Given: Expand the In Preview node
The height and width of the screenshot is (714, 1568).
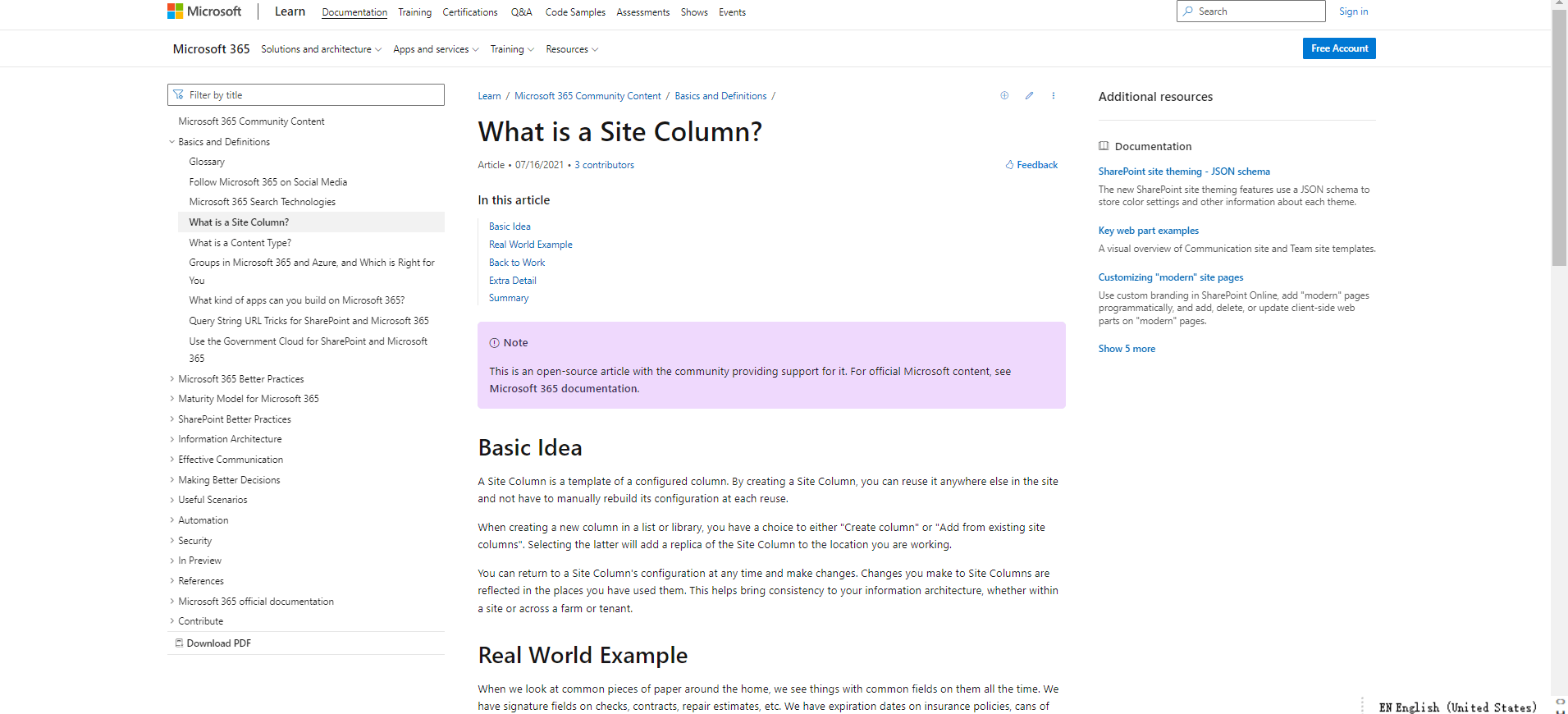Looking at the screenshot, I should pyautogui.click(x=171, y=561).
